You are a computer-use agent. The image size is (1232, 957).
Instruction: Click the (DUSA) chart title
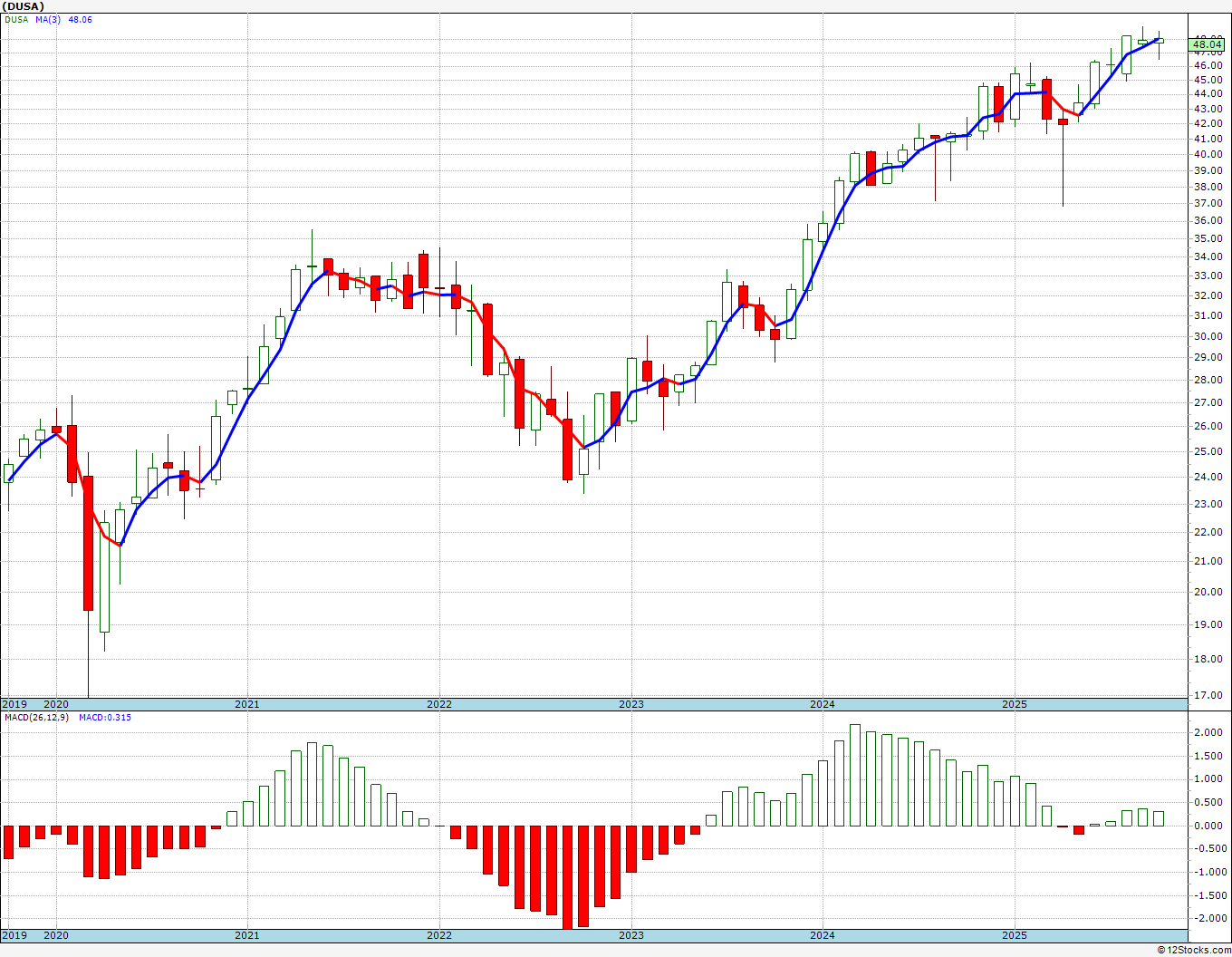pos(24,6)
